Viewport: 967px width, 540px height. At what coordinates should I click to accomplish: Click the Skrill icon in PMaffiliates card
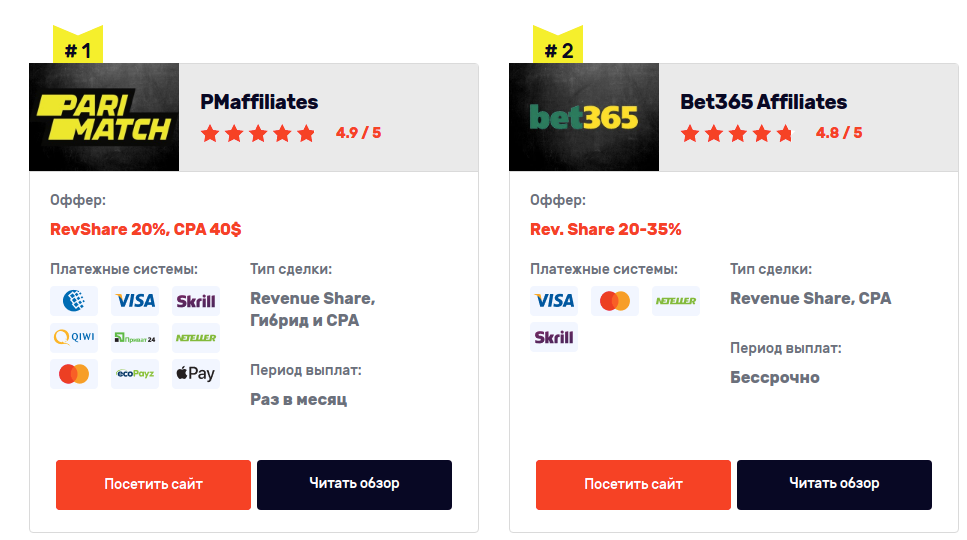pyautogui.click(x=195, y=301)
